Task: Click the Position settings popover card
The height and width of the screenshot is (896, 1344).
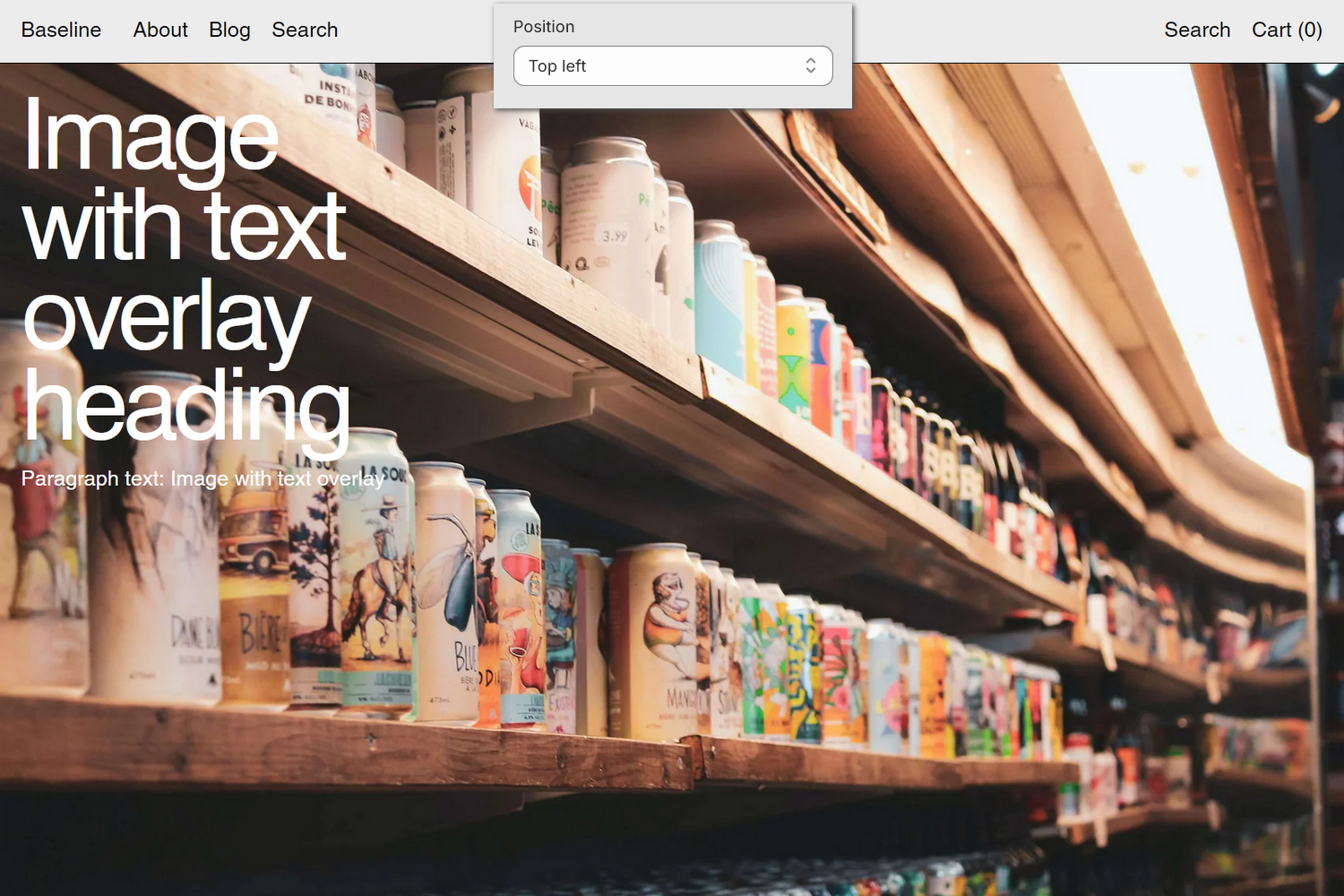Action: click(x=673, y=54)
